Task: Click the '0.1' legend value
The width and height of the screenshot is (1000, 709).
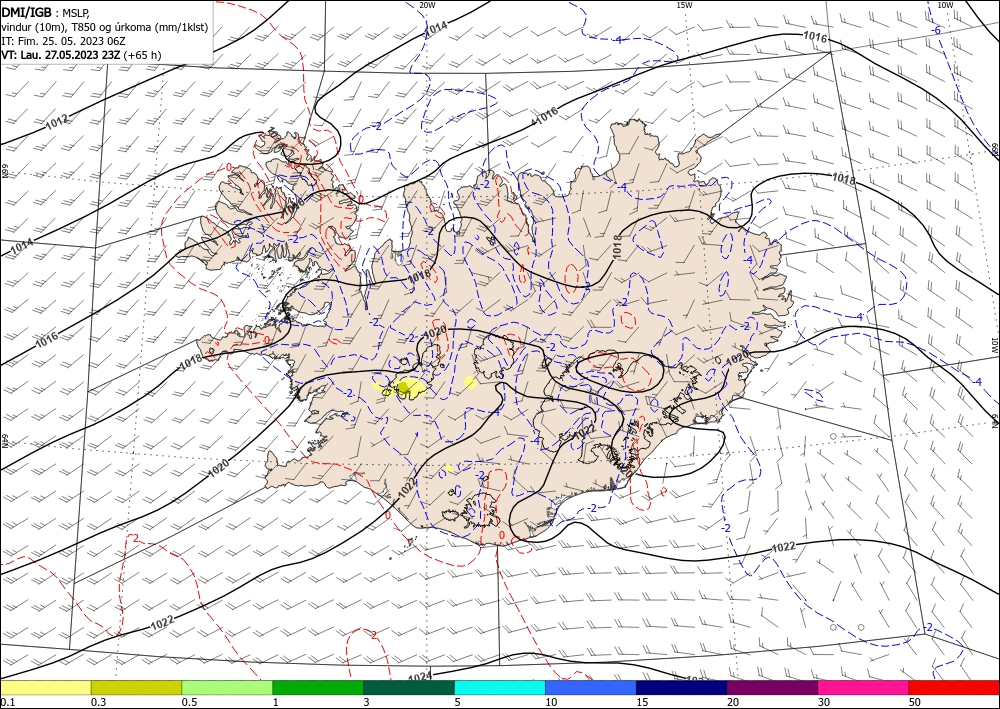Action: tap(6, 702)
